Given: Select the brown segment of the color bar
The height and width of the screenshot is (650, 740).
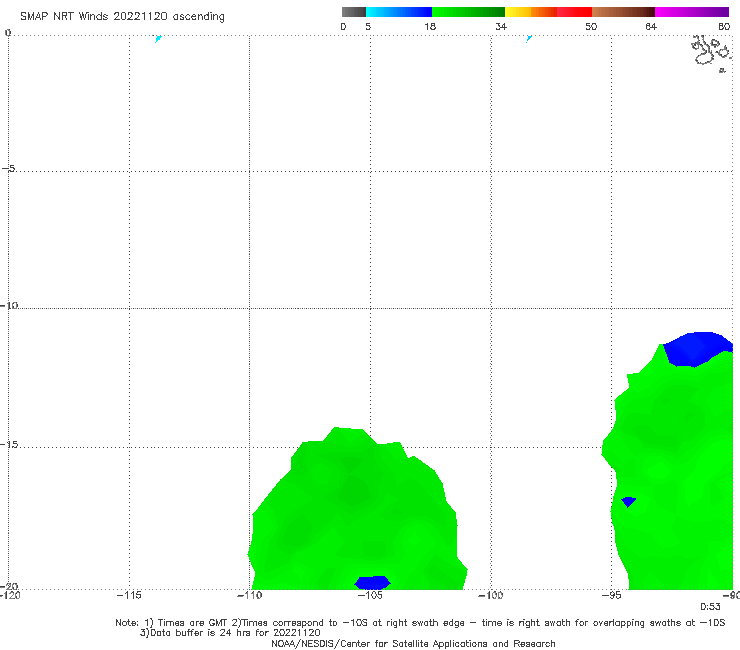Looking at the screenshot, I should 623,12.
